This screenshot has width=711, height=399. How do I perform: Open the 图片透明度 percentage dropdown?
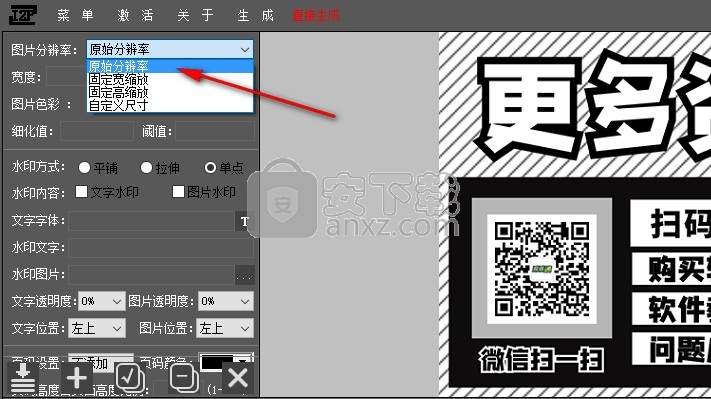click(x=225, y=302)
